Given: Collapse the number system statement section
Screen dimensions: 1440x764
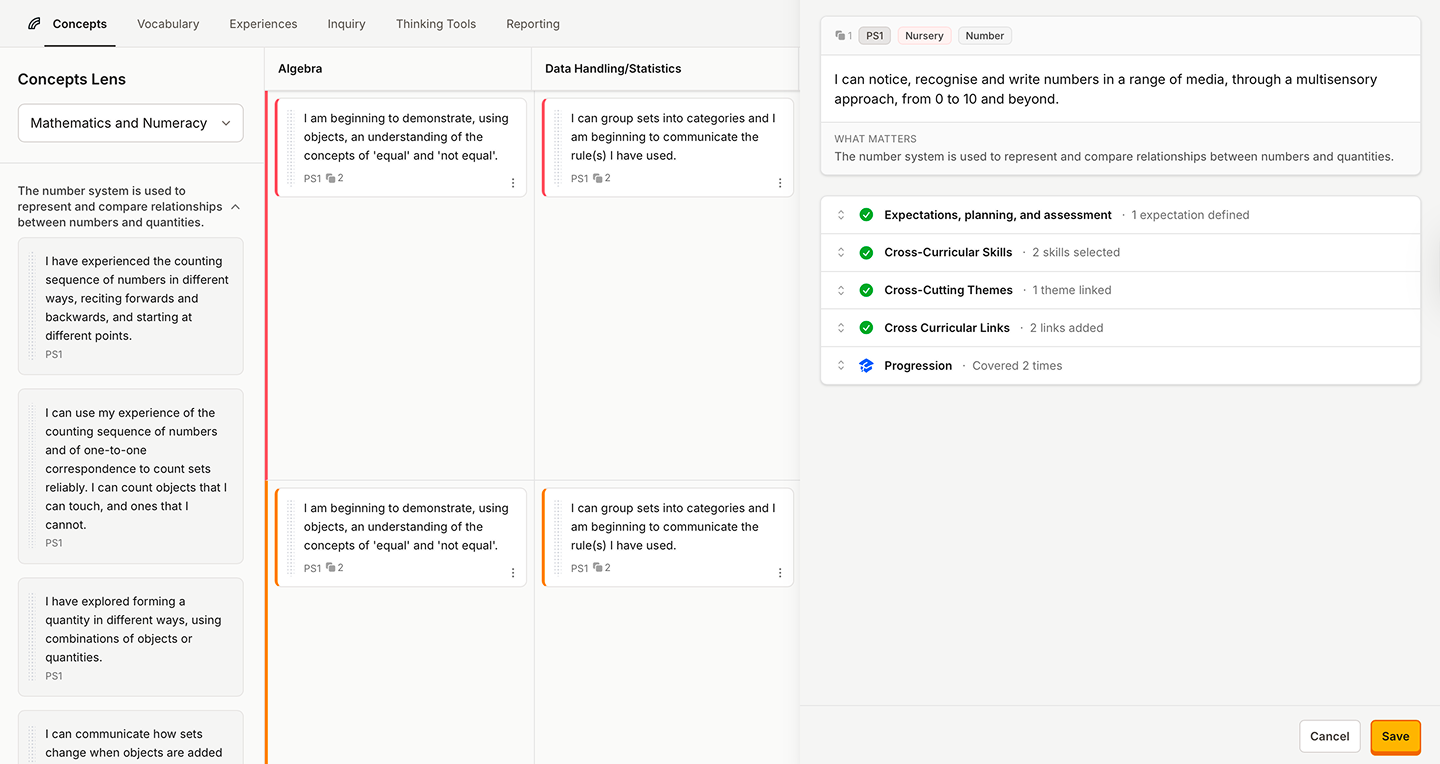Looking at the screenshot, I should [x=235, y=207].
